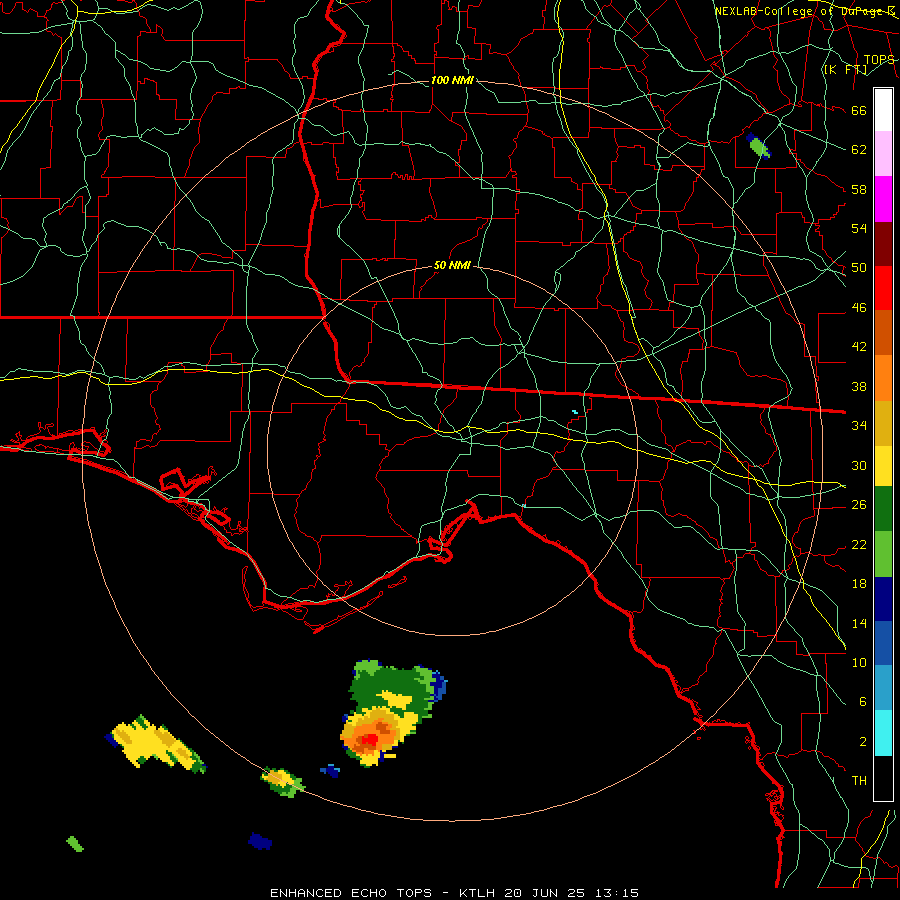Click the light orange legend swatch
Screen dimensions: 900x900
(x=883, y=378)
